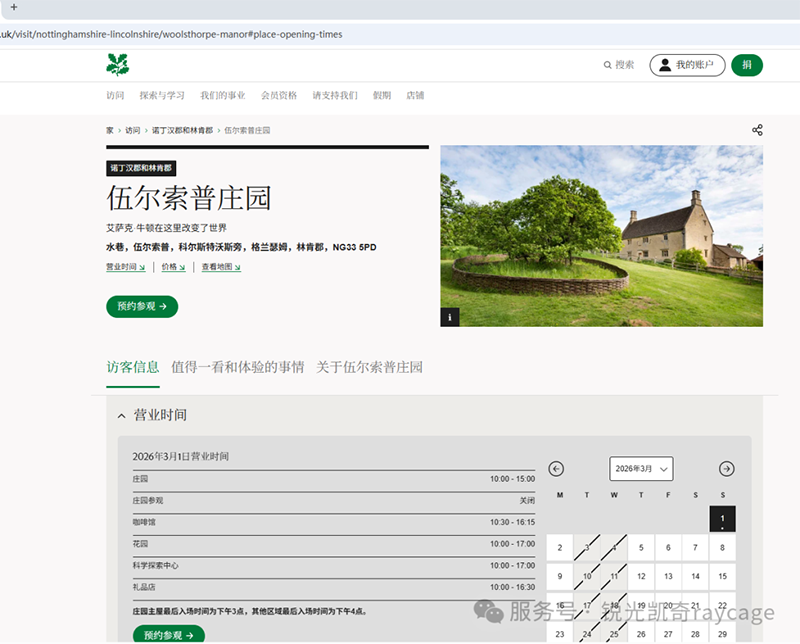This screenshot has height=644, width=800.
Task: Click the green 预约参观 button
Action: (x=141, y=307)
